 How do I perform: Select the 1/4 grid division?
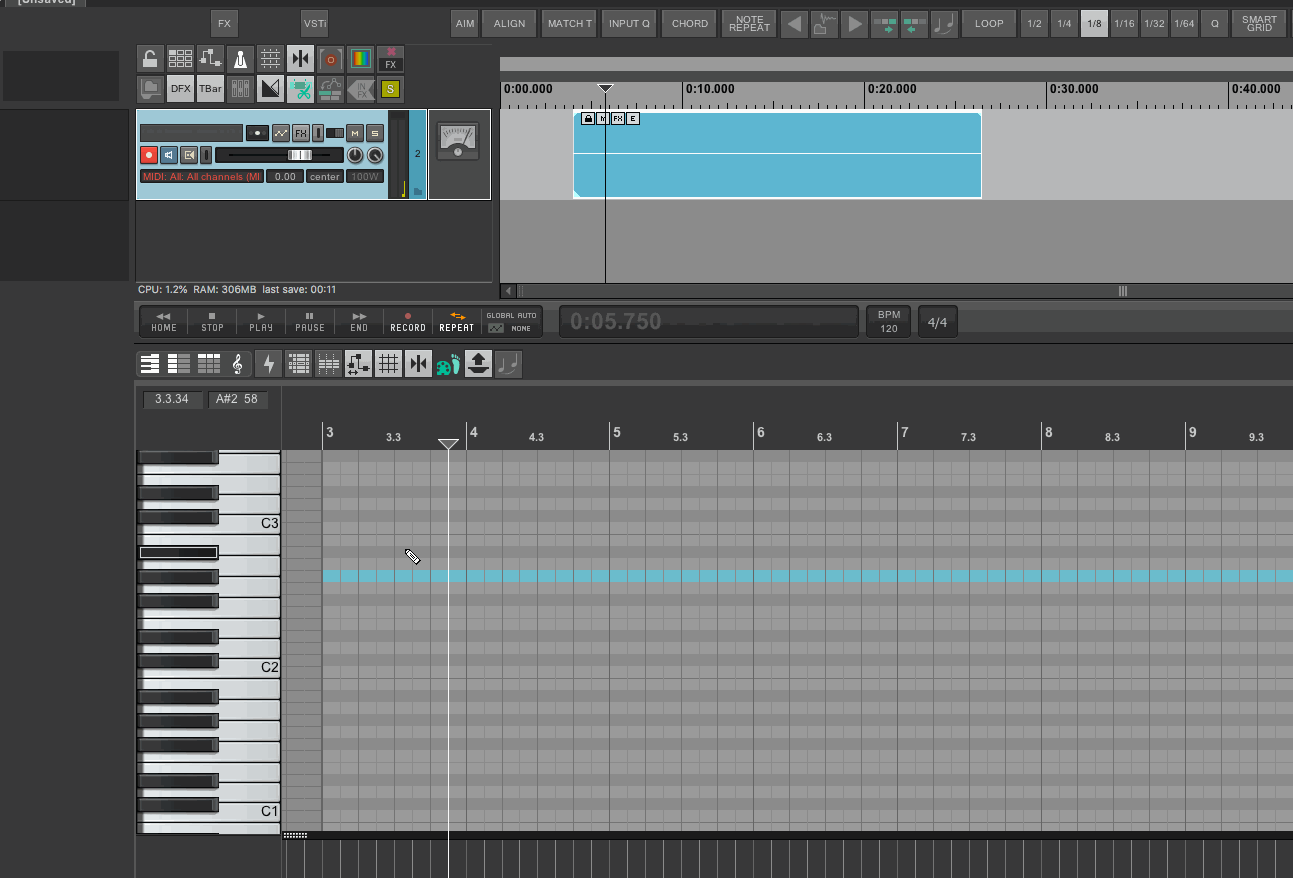click(1064, 24)
